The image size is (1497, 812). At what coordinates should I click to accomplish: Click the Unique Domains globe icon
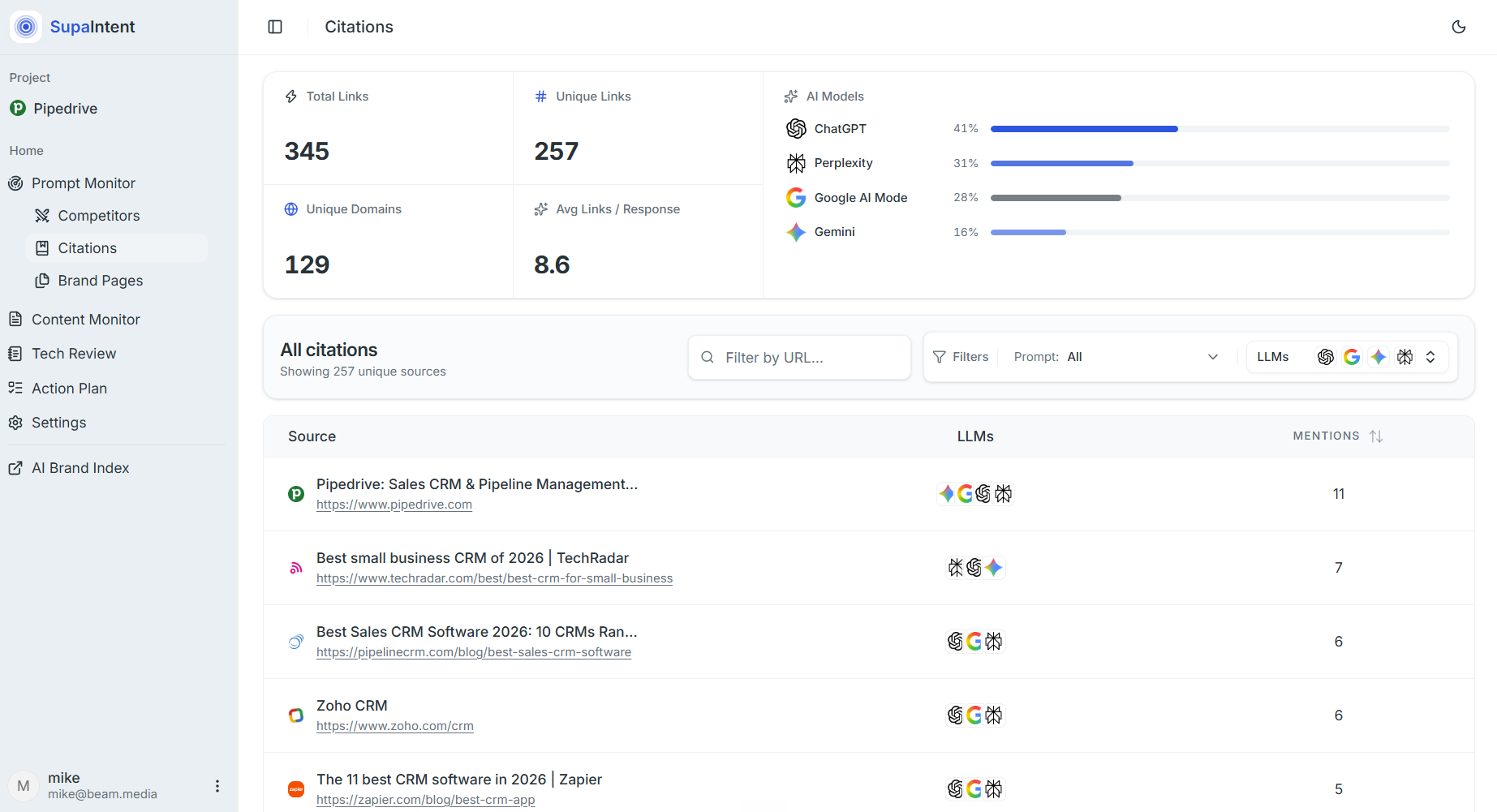[291, 209]
